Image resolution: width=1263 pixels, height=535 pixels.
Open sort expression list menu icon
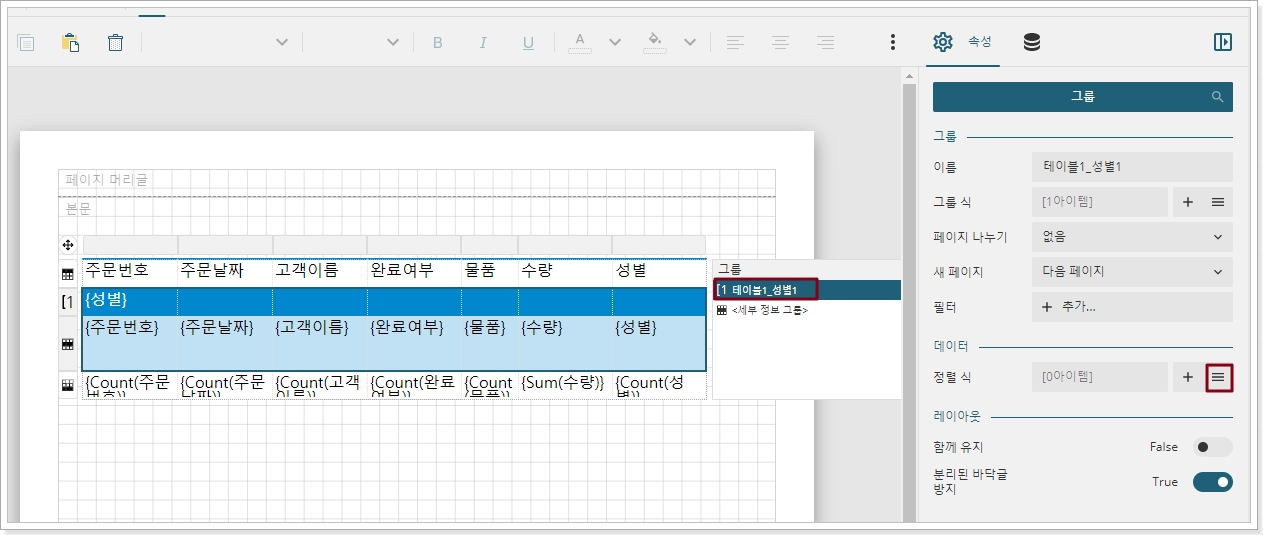click(1218, 377)
